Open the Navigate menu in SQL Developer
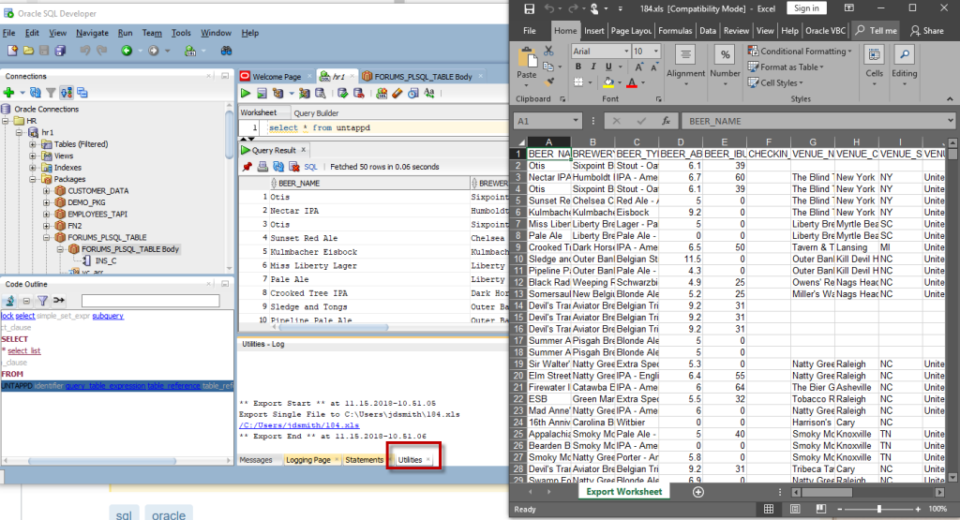This screenshot has height=520, width=960. click(92, 33)
